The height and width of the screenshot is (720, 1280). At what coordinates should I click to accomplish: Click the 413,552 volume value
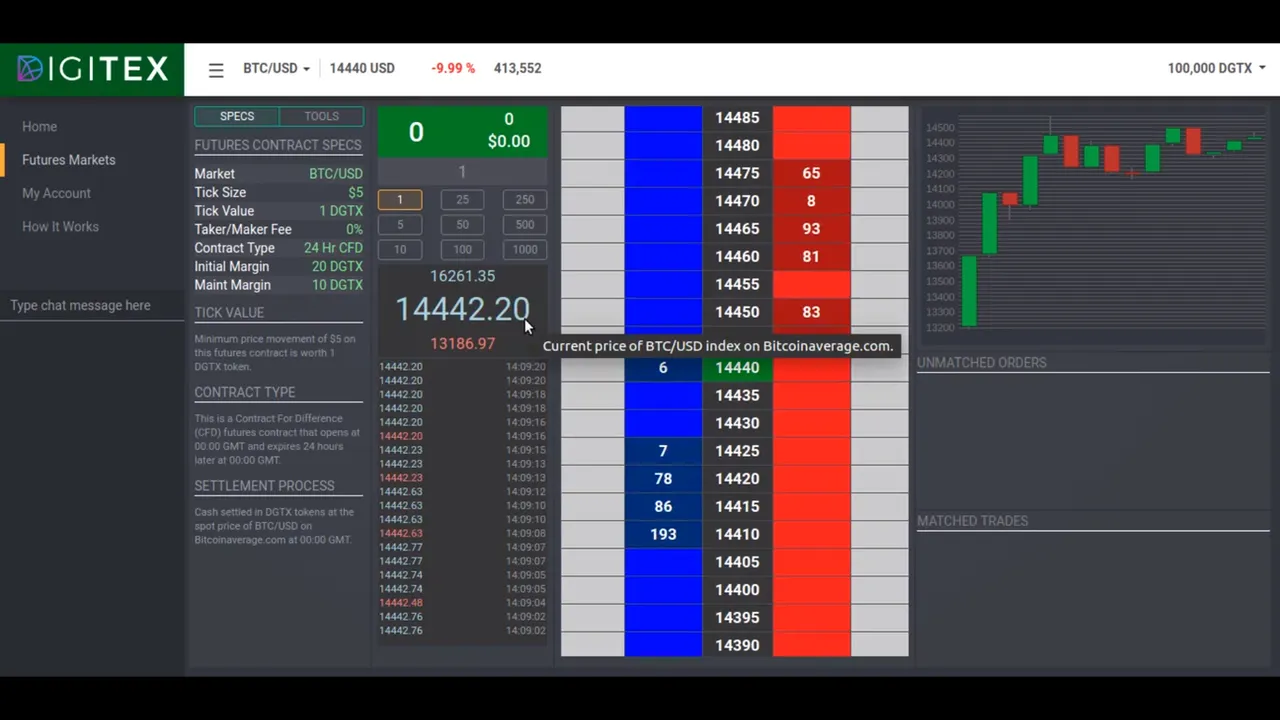(x=517, y=68)
